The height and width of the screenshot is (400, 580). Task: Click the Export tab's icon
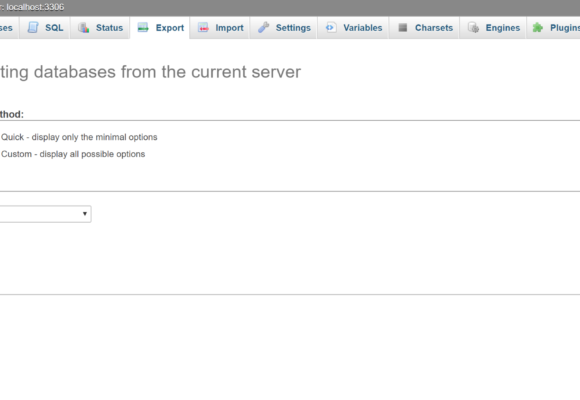click(x=143, y=27)
